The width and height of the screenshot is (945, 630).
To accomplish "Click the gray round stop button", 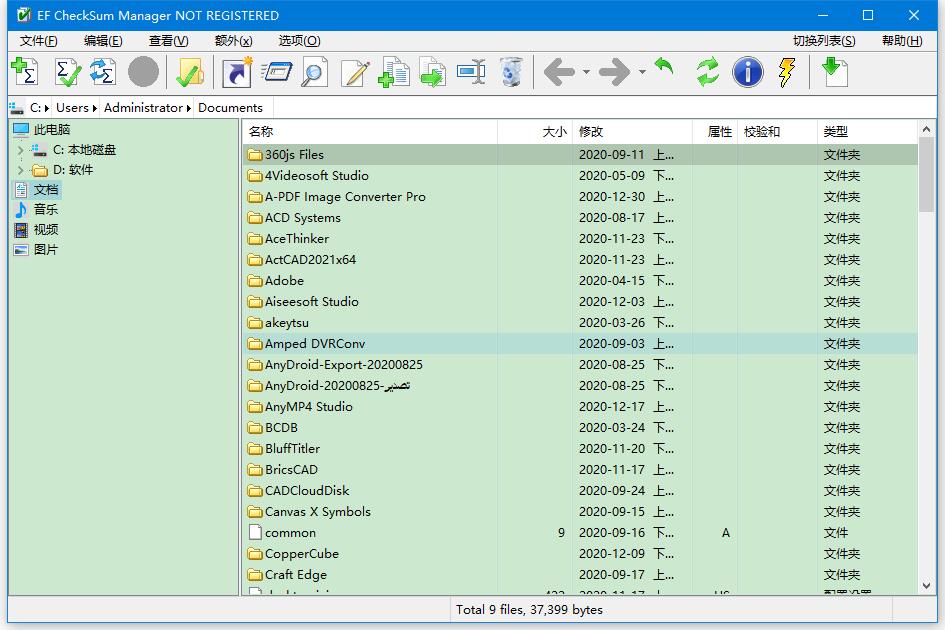I will pyautogui.click(x=143, y=72).
